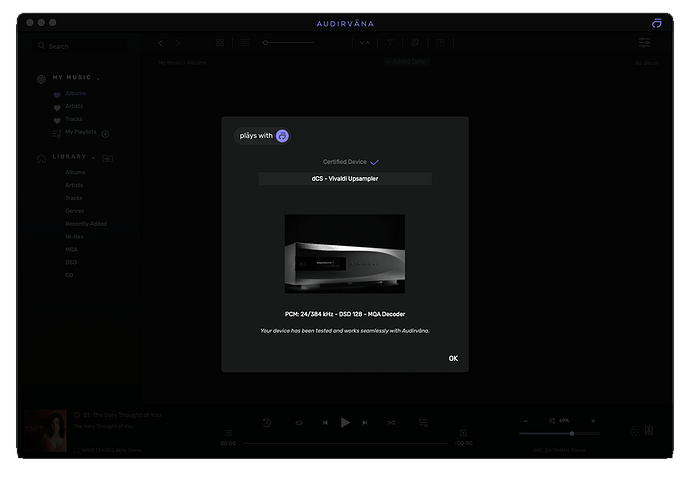
Task: Click into the Search field
Action: [x=81, y=46]
